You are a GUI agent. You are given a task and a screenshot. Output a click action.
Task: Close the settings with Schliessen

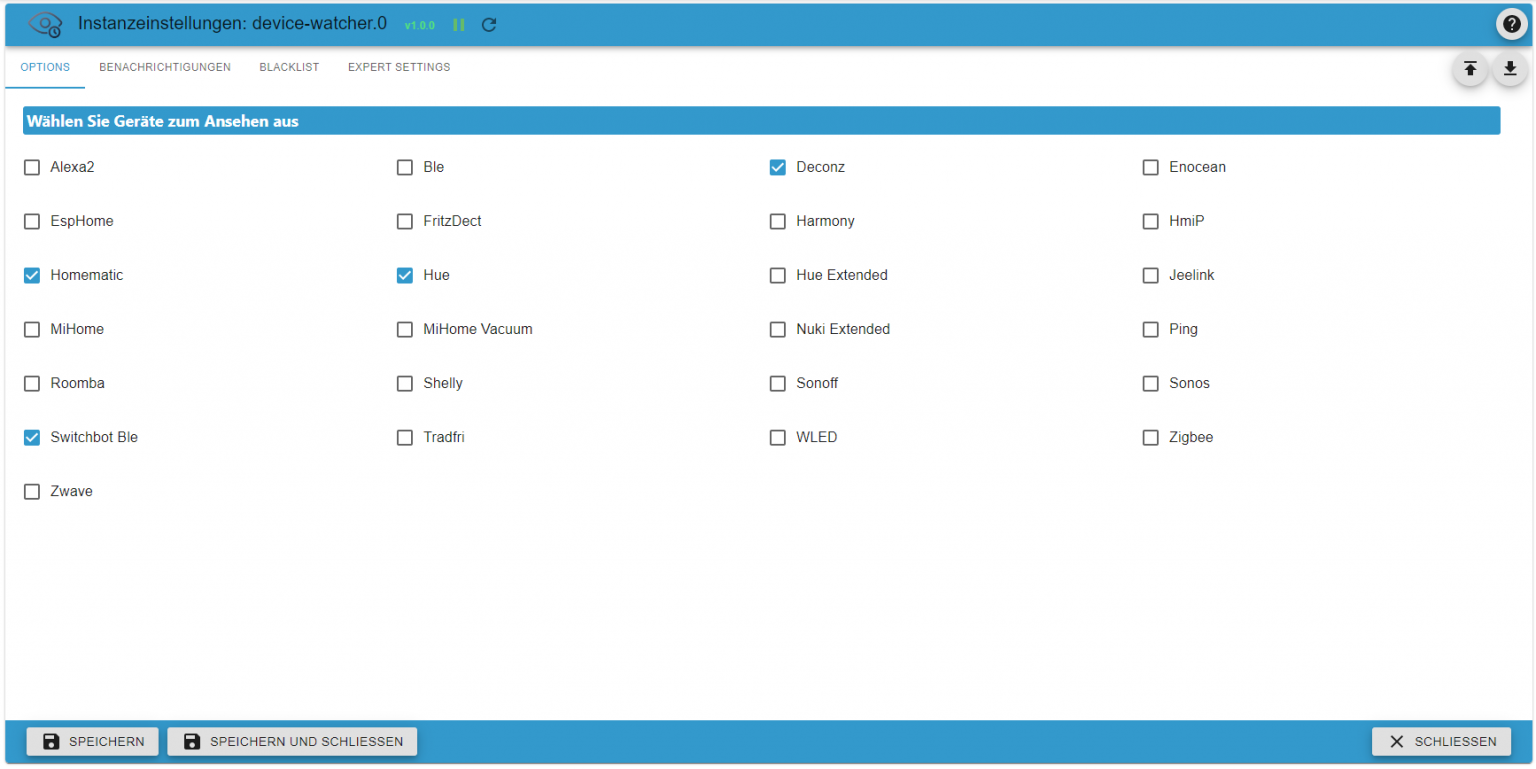pyautogui.click(x=1442, y=741)
